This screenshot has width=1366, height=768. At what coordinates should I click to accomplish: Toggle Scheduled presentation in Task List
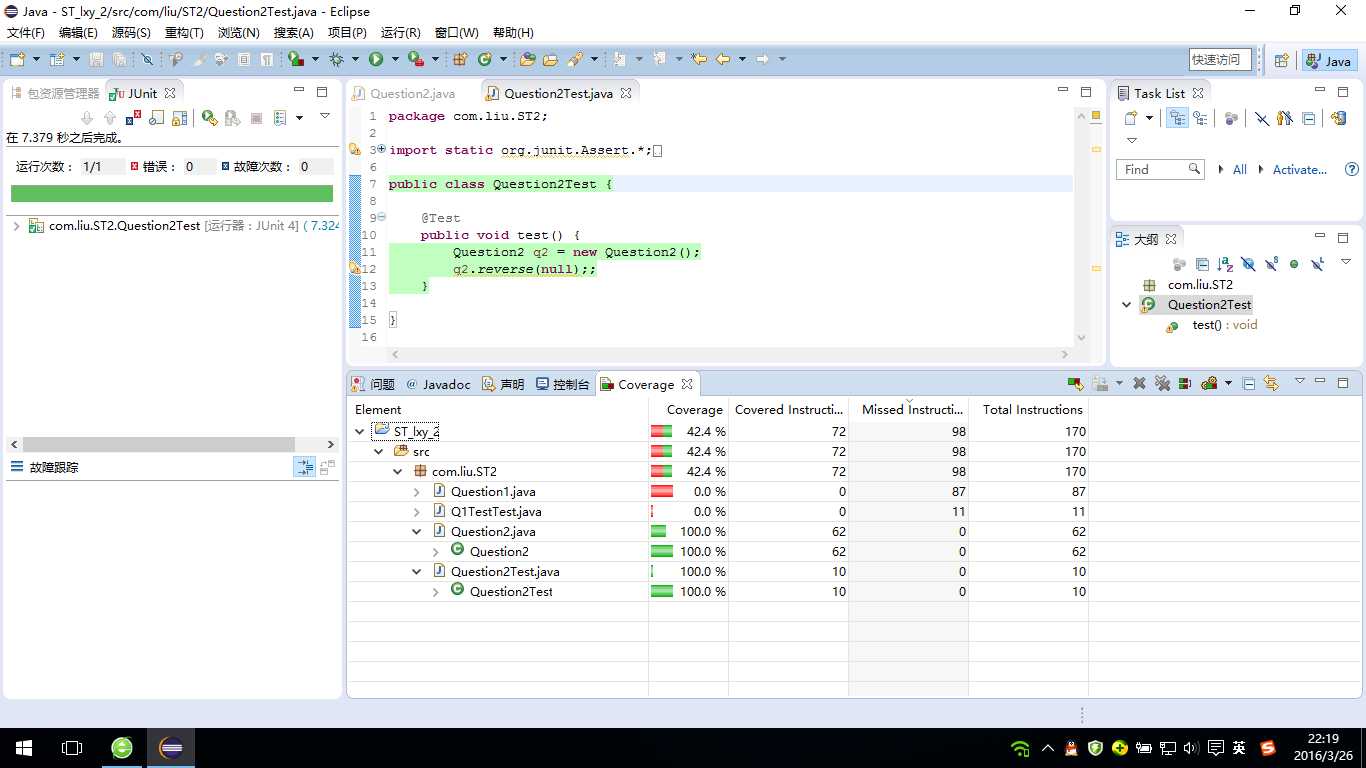[x=1200, y=118]
